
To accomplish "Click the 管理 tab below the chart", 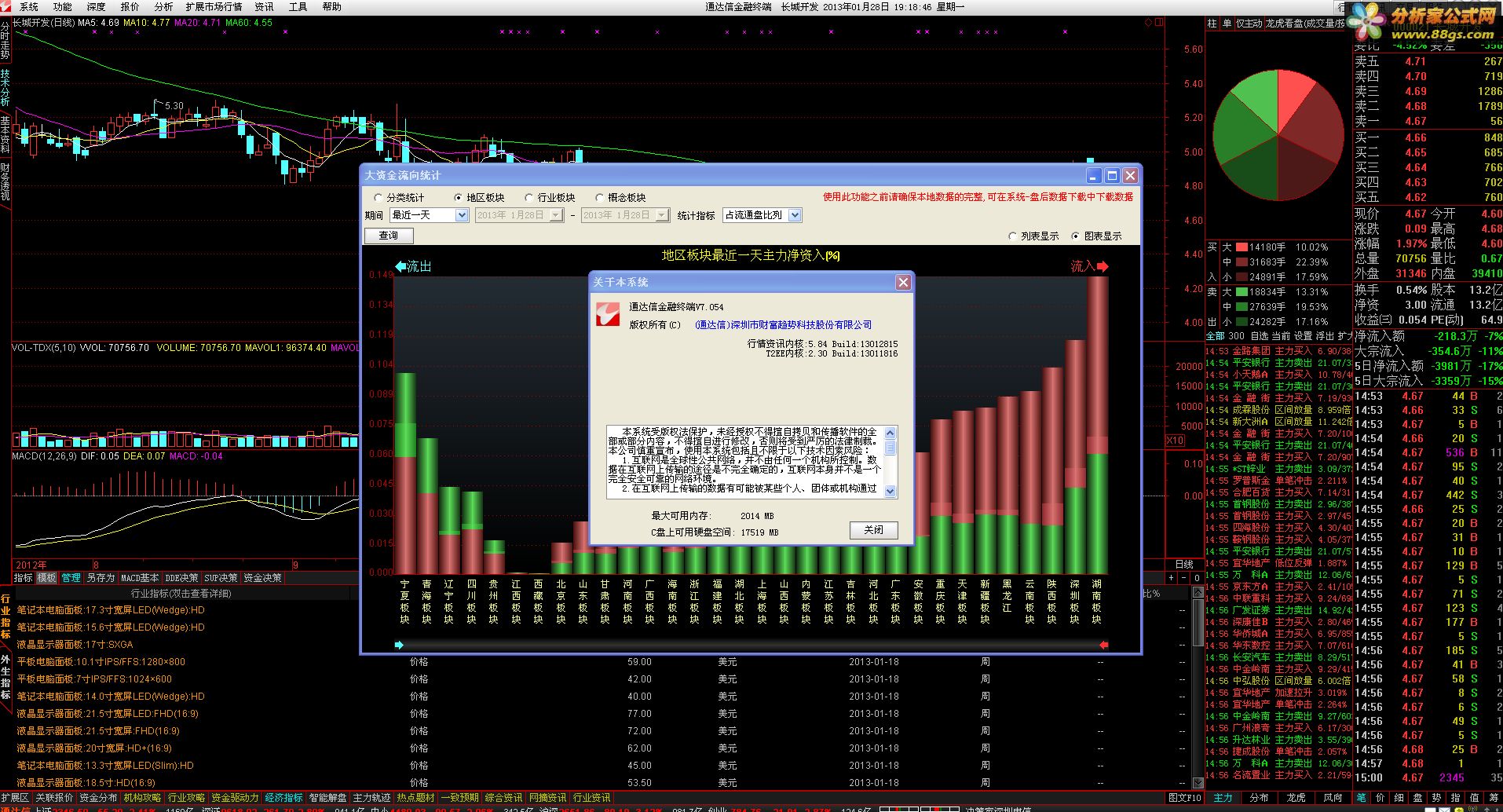I will click(x=71, y=578).
